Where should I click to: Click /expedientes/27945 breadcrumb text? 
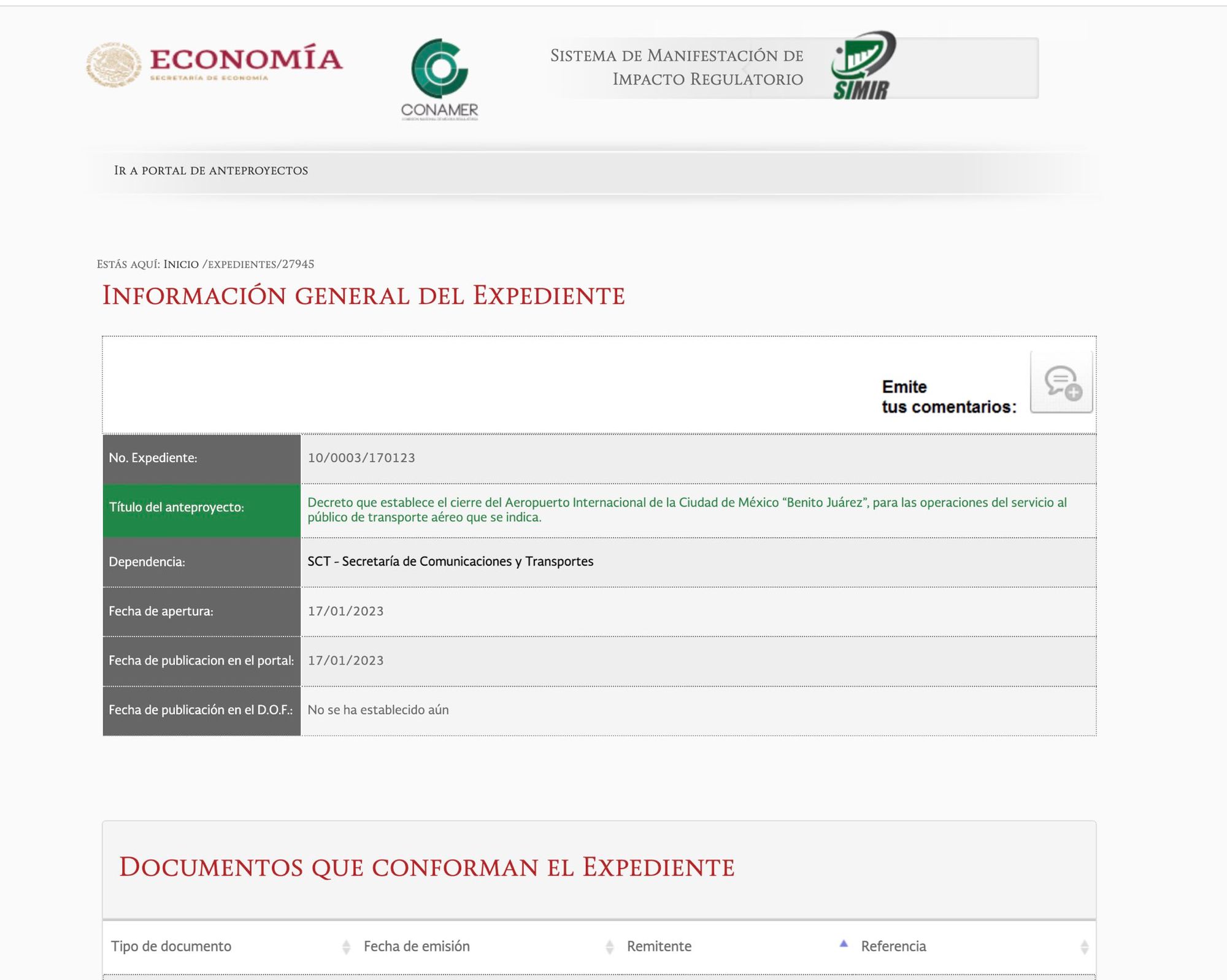click(258, 264)
